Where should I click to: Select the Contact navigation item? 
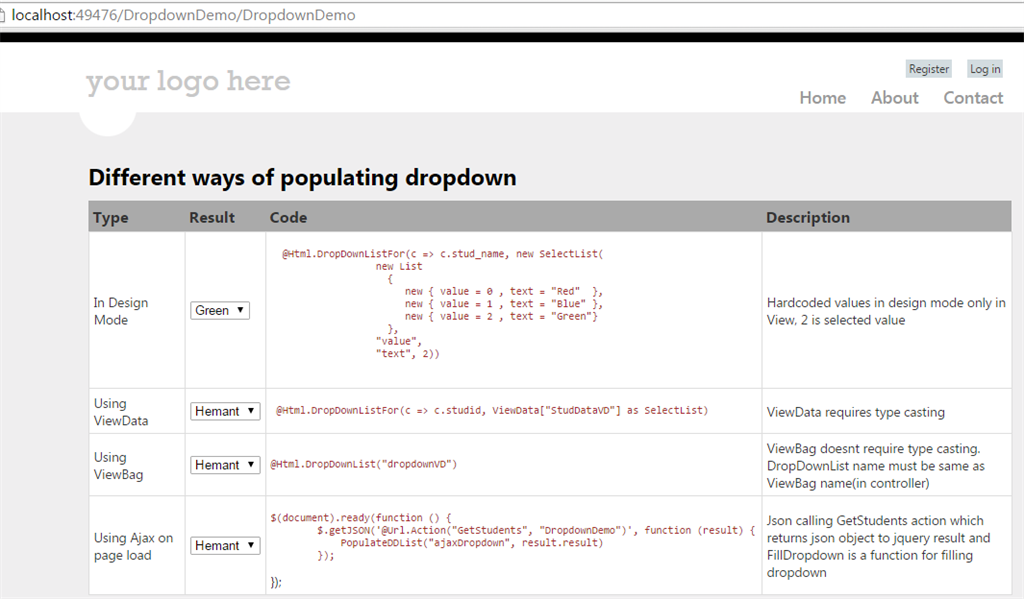click(x=973, y=98)
